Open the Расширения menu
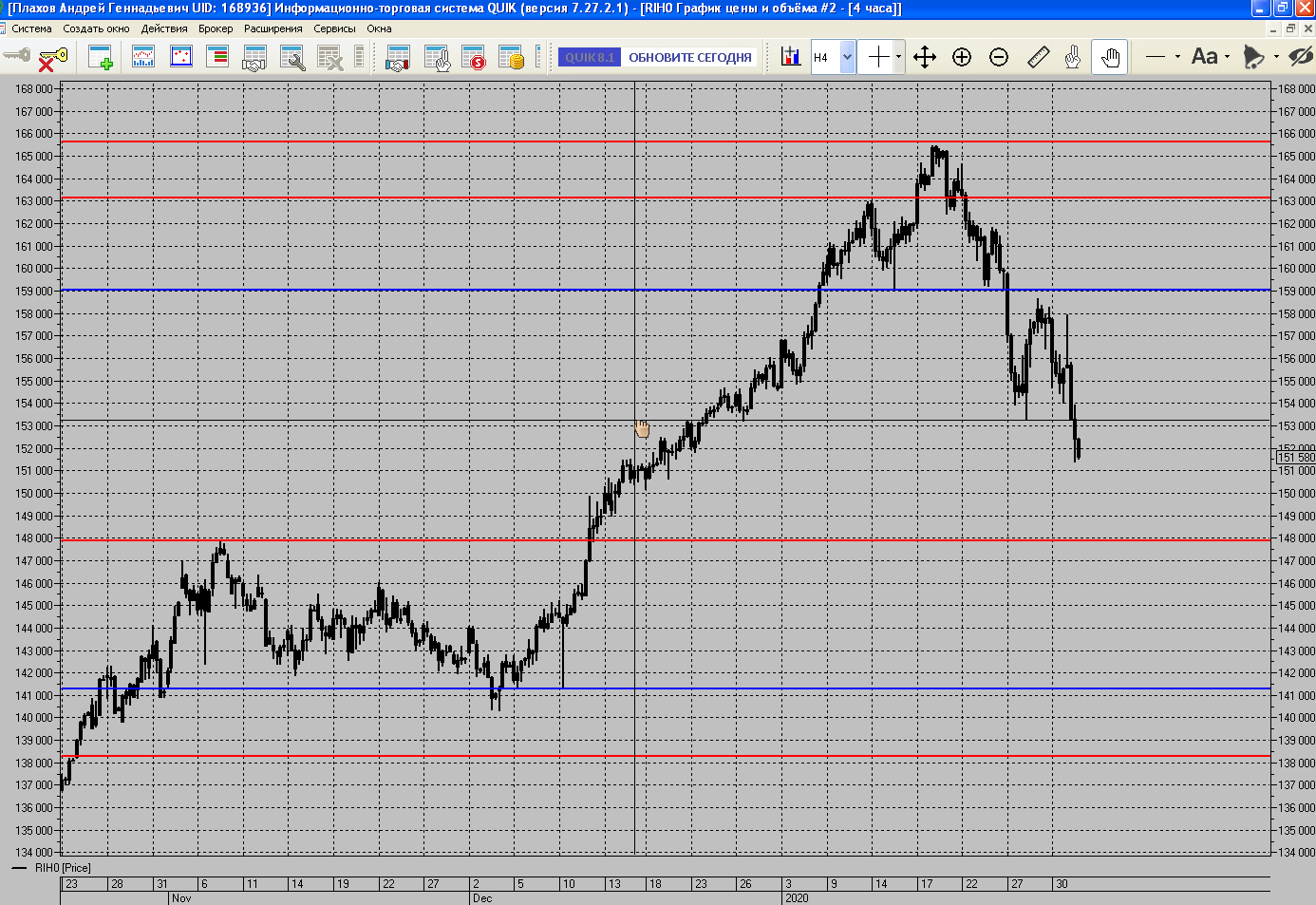Image resolution: width=1316 pixels, height=905 pixels. (x=273, y=28)
